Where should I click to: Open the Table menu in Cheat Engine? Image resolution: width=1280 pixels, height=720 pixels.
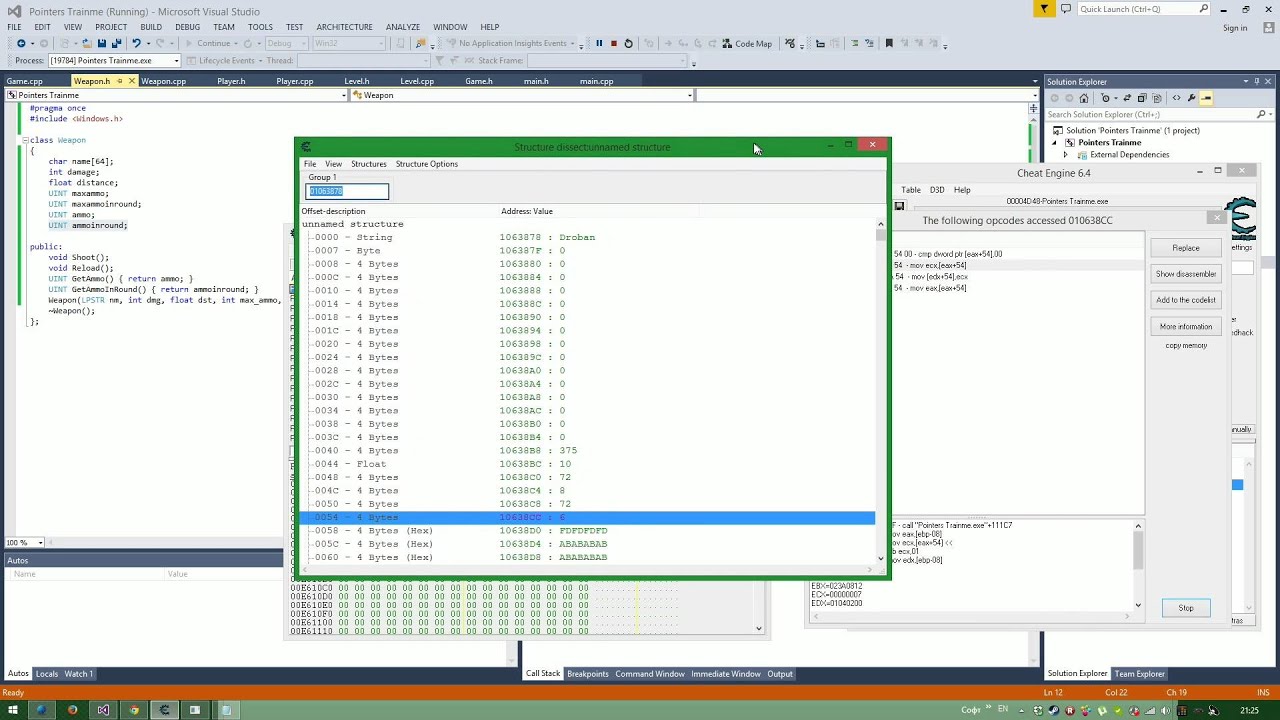[911, 190]
